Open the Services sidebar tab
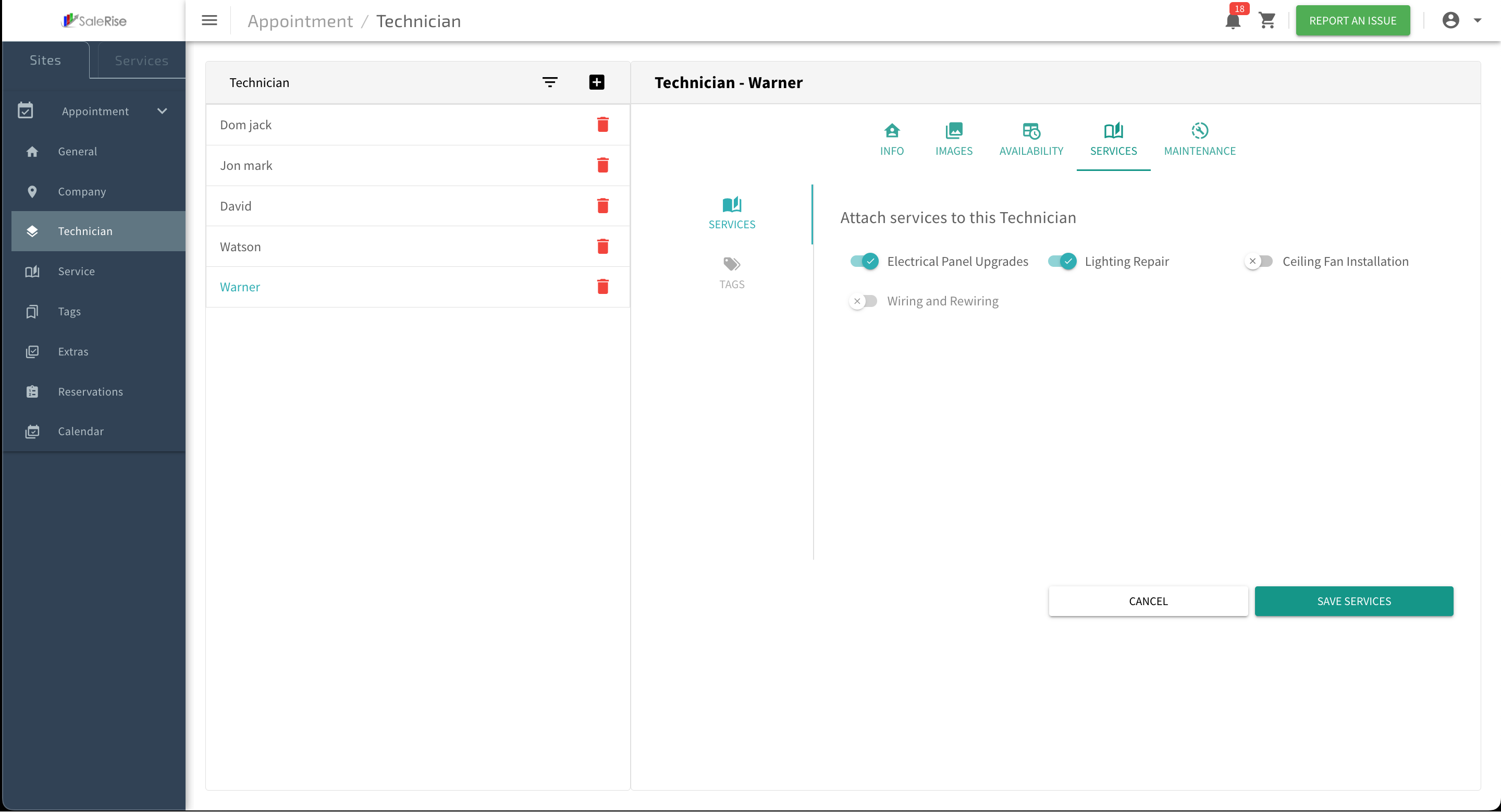Image resolution: width=1501 pixels, height=812 pixels. coord(141,60)
